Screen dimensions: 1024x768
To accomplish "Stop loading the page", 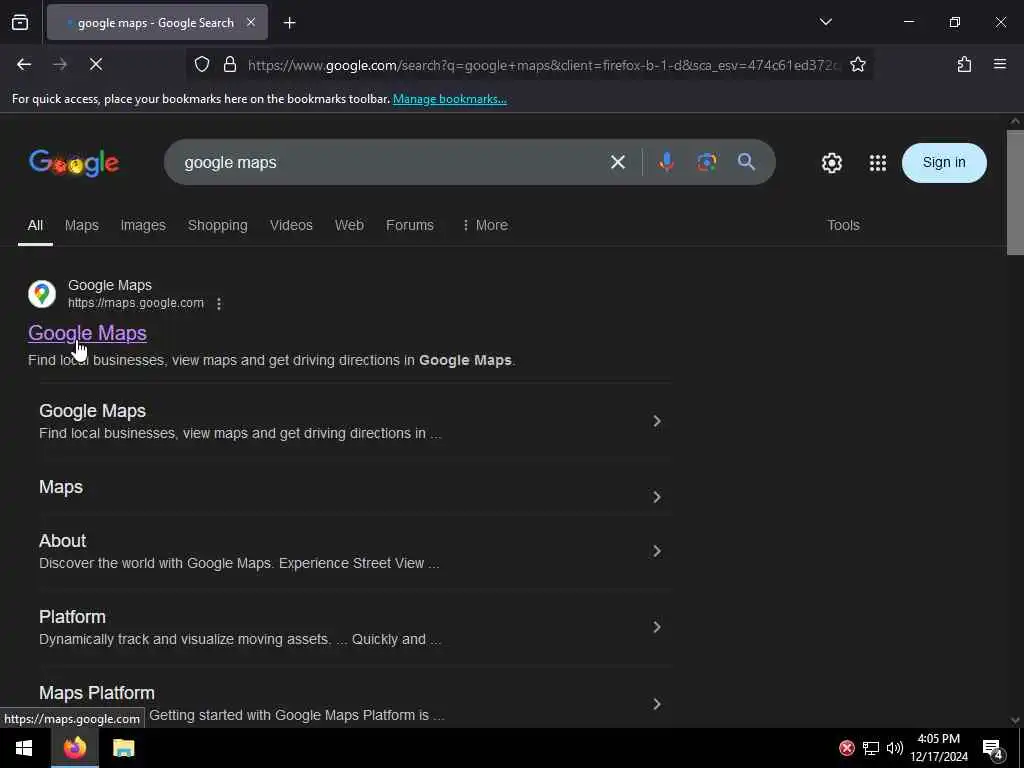I will 96,64.
